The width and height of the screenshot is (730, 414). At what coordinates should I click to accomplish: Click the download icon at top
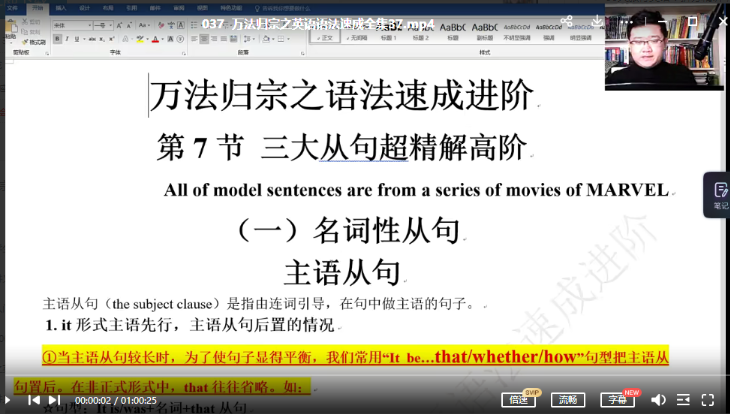(597, 21)
